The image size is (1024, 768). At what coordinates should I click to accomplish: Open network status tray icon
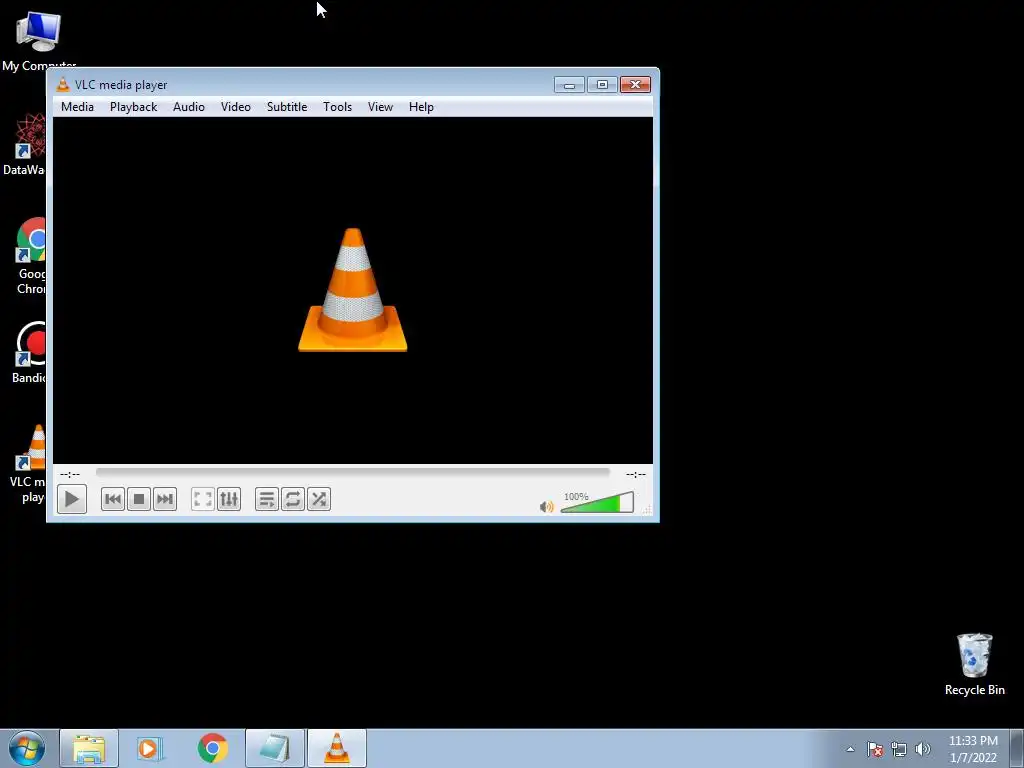tap(899, 750)
